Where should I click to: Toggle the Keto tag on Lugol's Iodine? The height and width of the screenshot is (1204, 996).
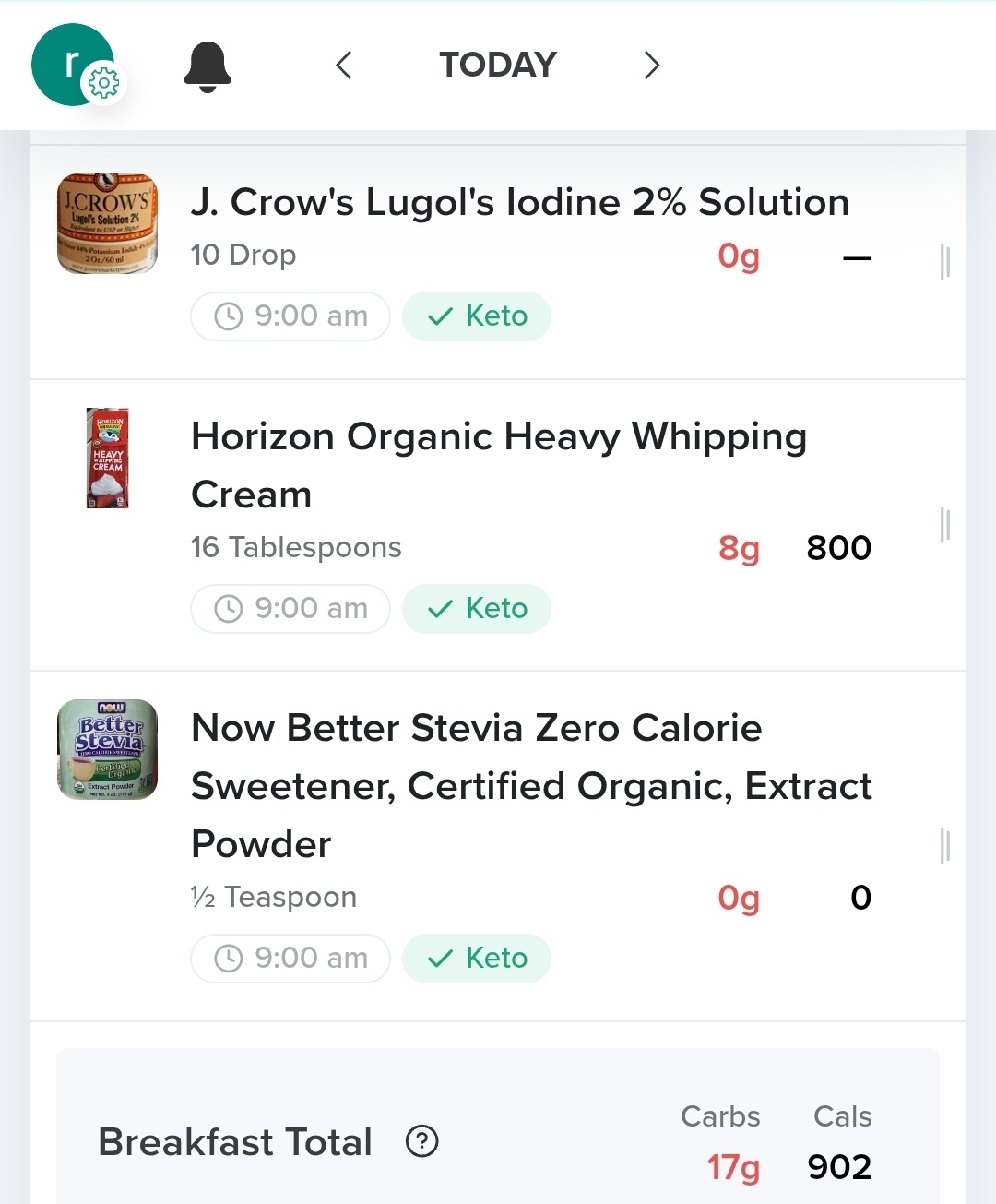tap(477, 316)
